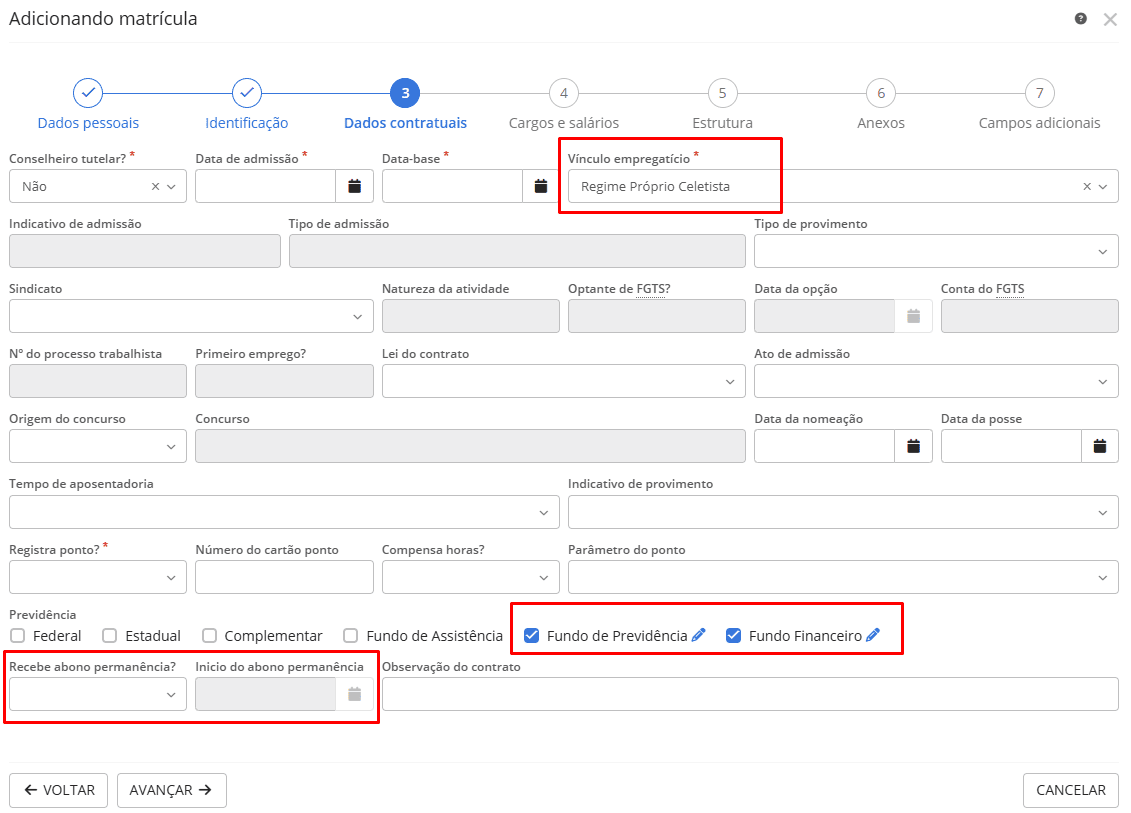The height and width of the screenshot is (813, 1131).
Task: Open calendar for Data da posse
Action: tap(1100, 446)
